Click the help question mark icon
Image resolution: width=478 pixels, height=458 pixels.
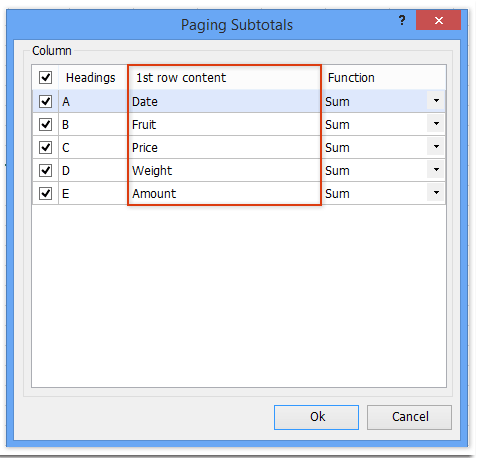402,21
